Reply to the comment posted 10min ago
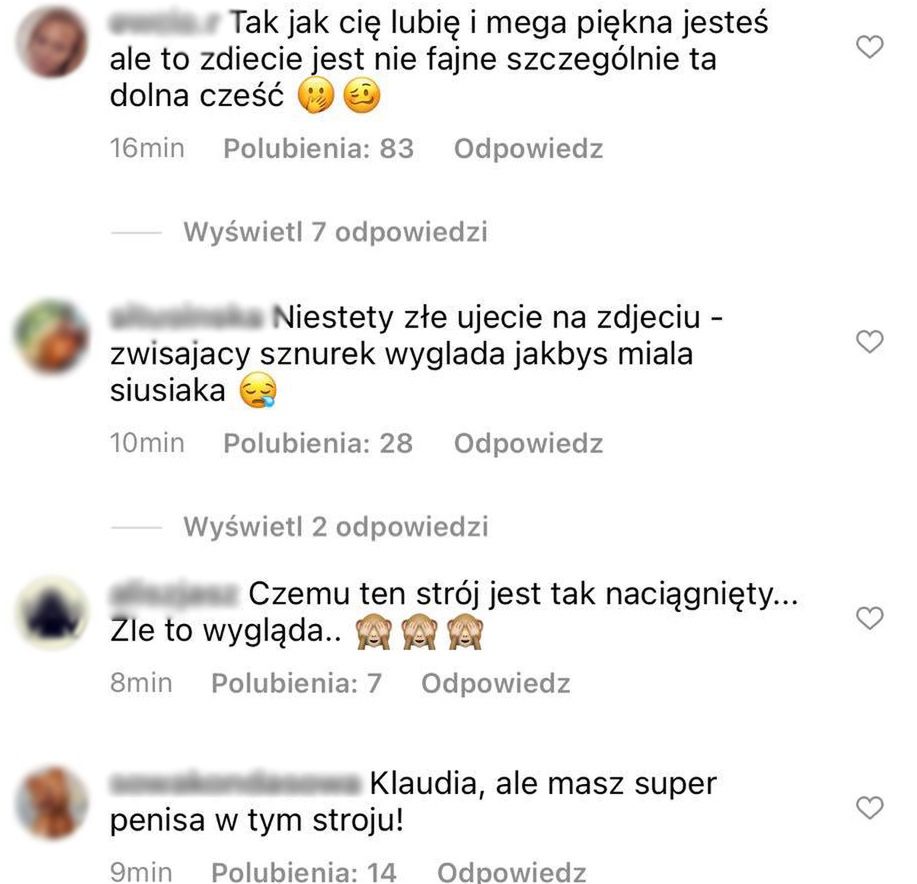The height and width of the screenshot is (884, 917). 528,444
